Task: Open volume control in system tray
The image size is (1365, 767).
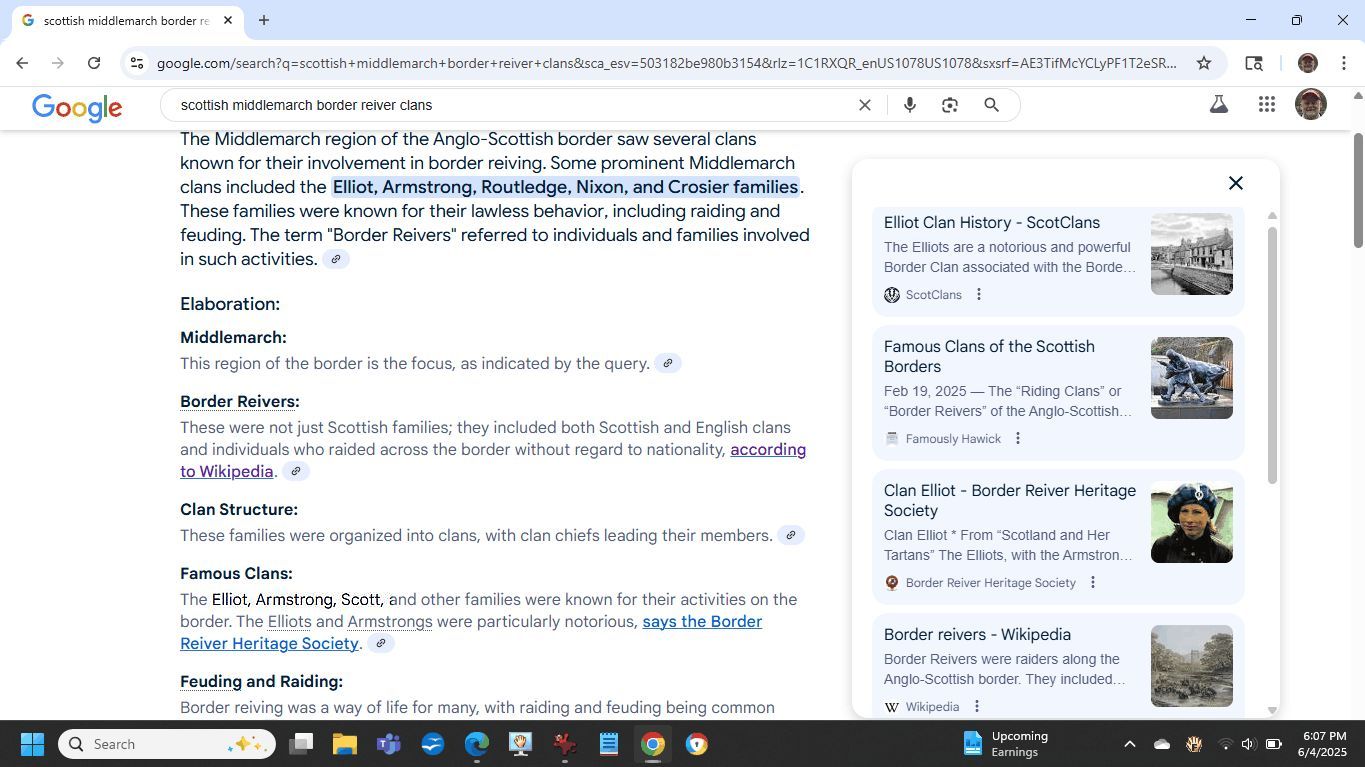Action: tap(1248, 744)
